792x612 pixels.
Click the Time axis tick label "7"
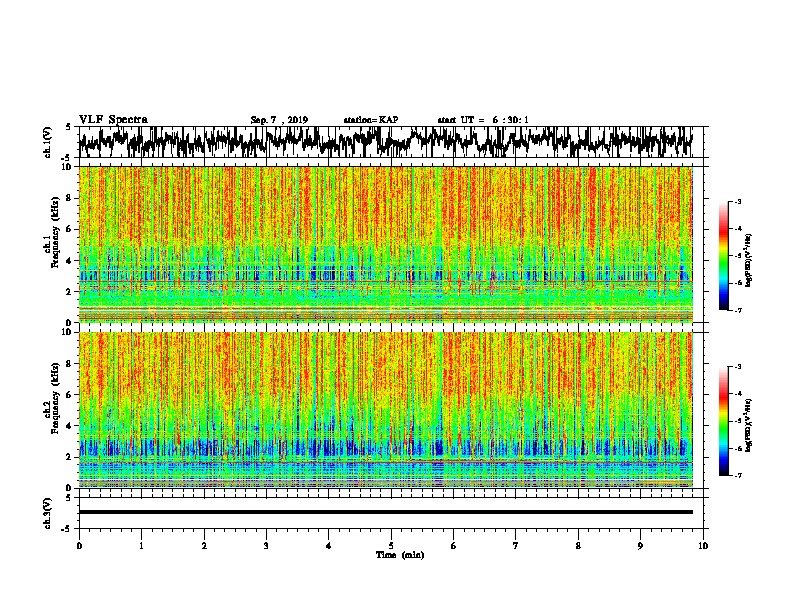tap(516, 546)
